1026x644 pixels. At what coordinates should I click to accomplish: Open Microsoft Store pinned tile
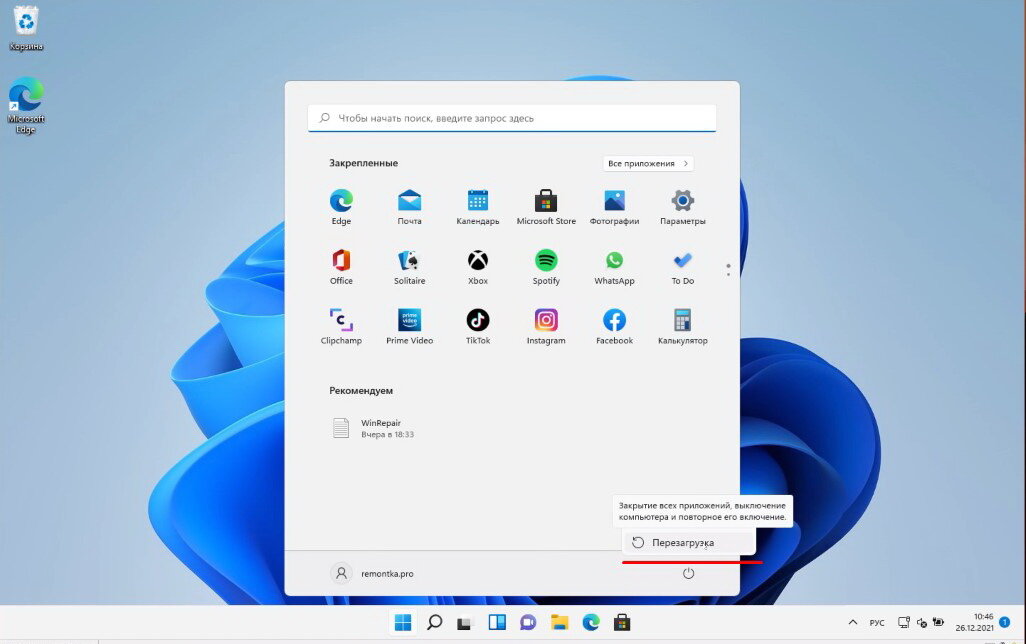[x=546, y=206]
